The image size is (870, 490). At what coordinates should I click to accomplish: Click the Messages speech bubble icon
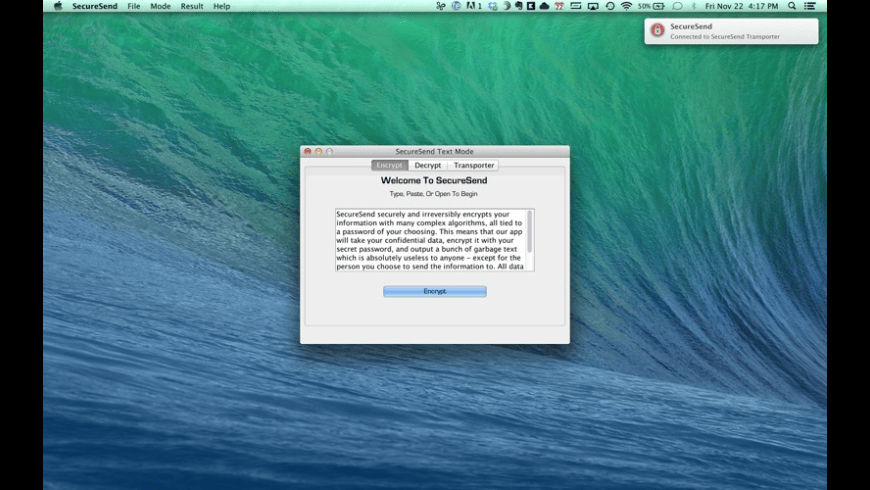pyautogui.click(x=677, y=6)
